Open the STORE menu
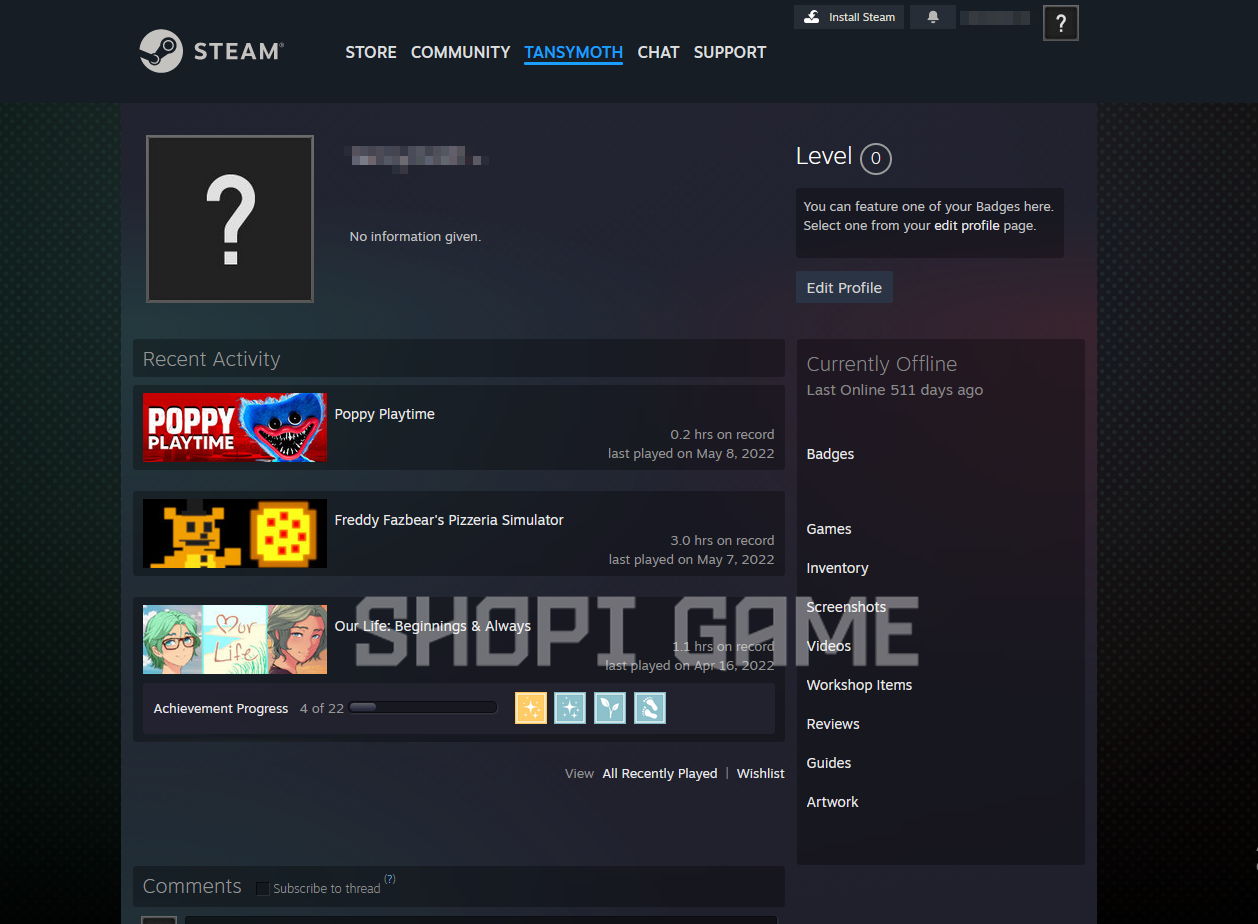This screenshot has height=924, width=1258. (371, 52)
